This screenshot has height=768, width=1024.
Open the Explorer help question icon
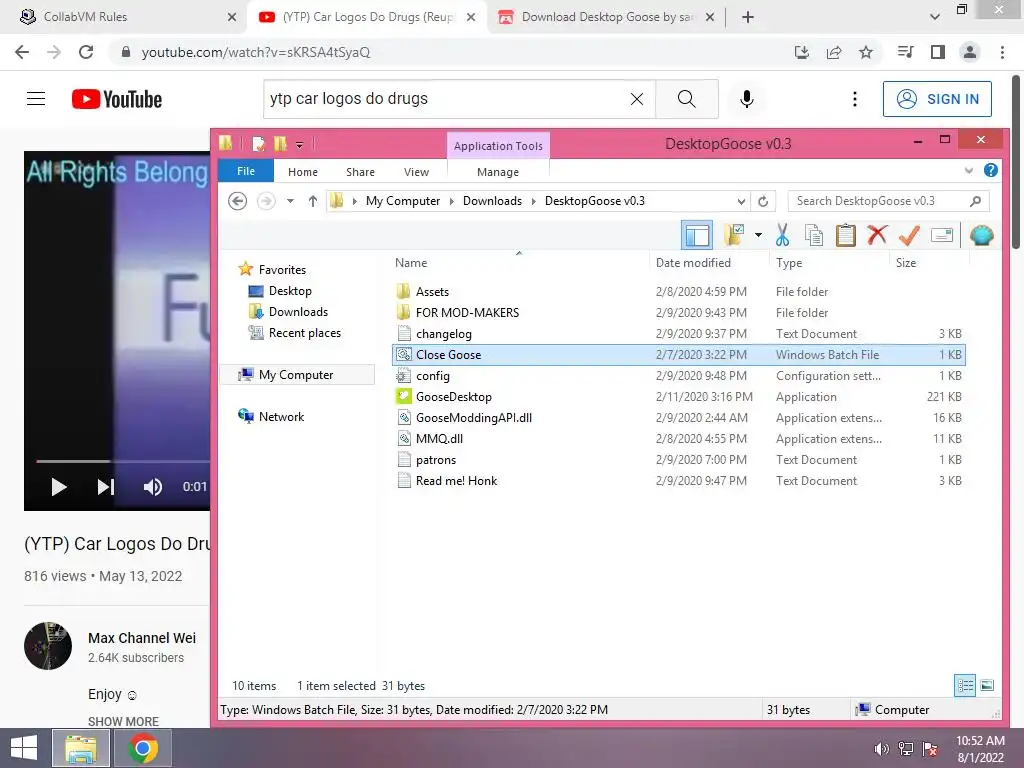tap(990, 170)
